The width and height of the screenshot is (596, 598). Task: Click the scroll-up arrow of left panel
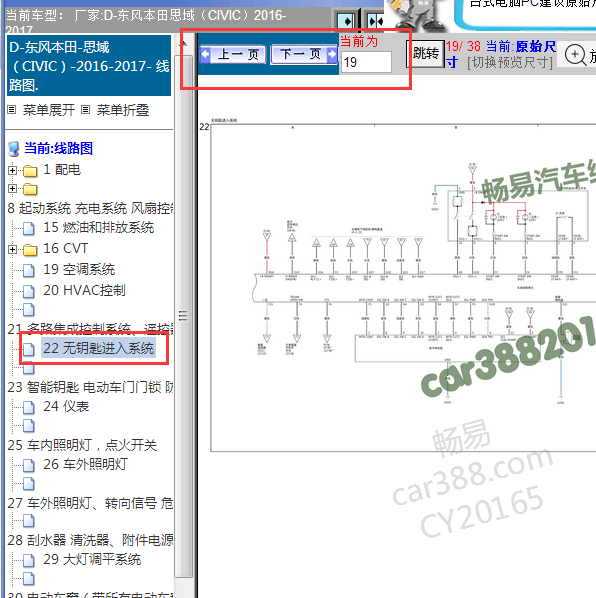183,44
